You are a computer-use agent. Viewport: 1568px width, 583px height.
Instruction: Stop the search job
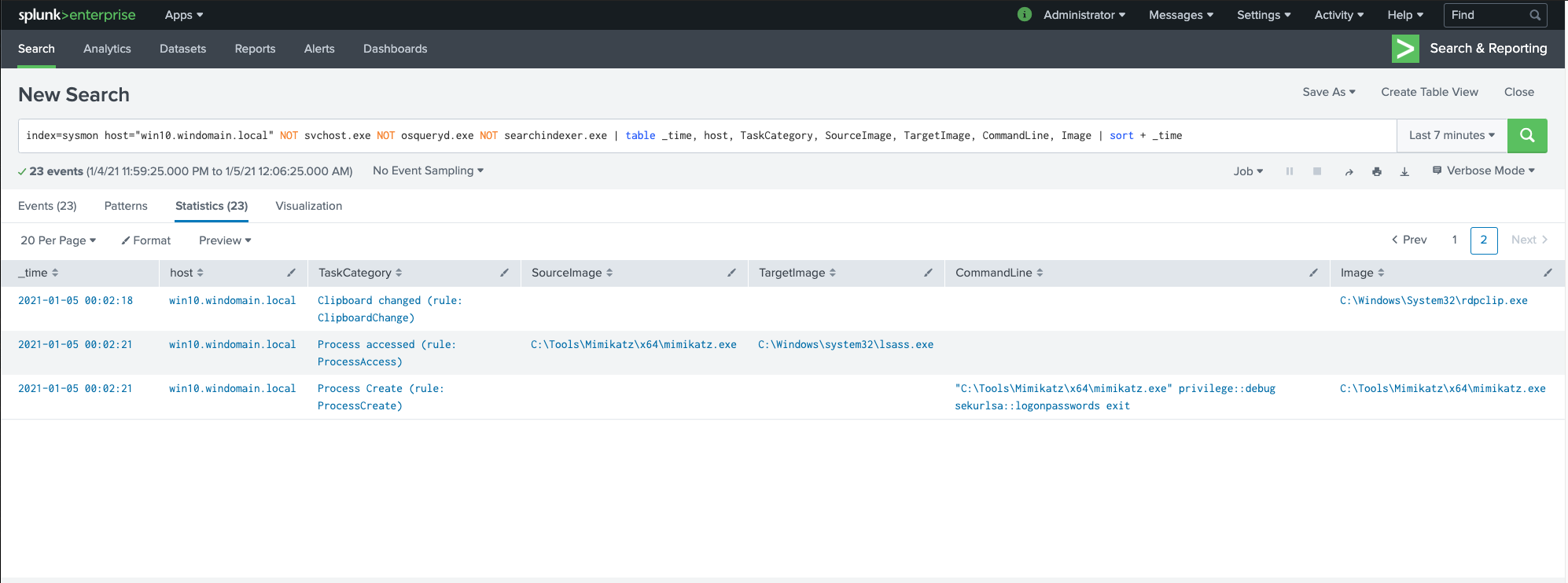coord(1317,171)
